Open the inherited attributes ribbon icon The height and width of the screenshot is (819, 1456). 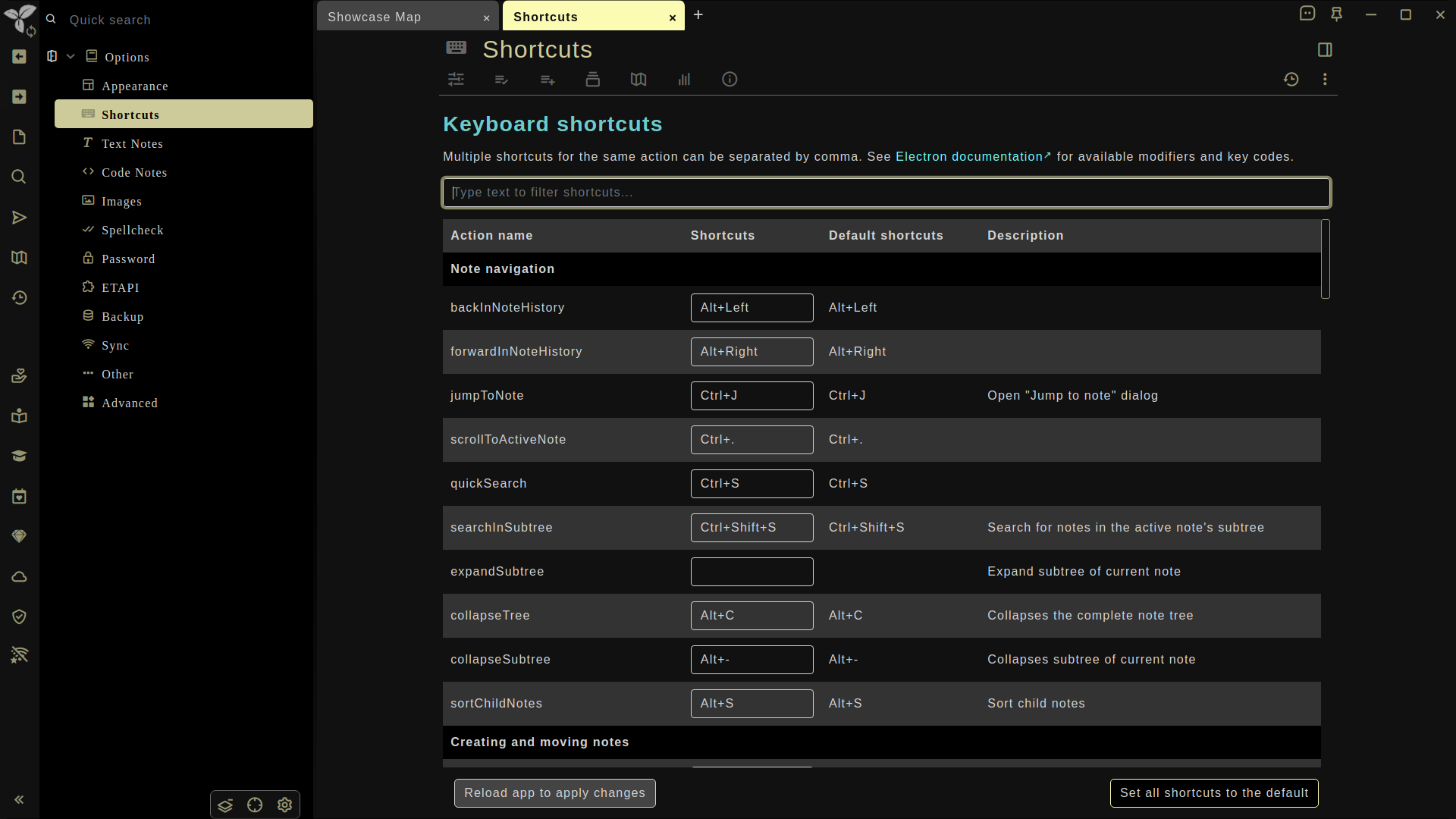[x=548, y=80]
